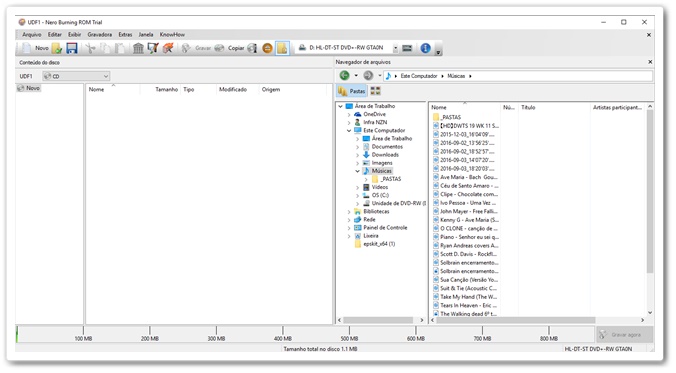Save the compilation with the floppy disk icon
The image size is (676, 373).
71,48
